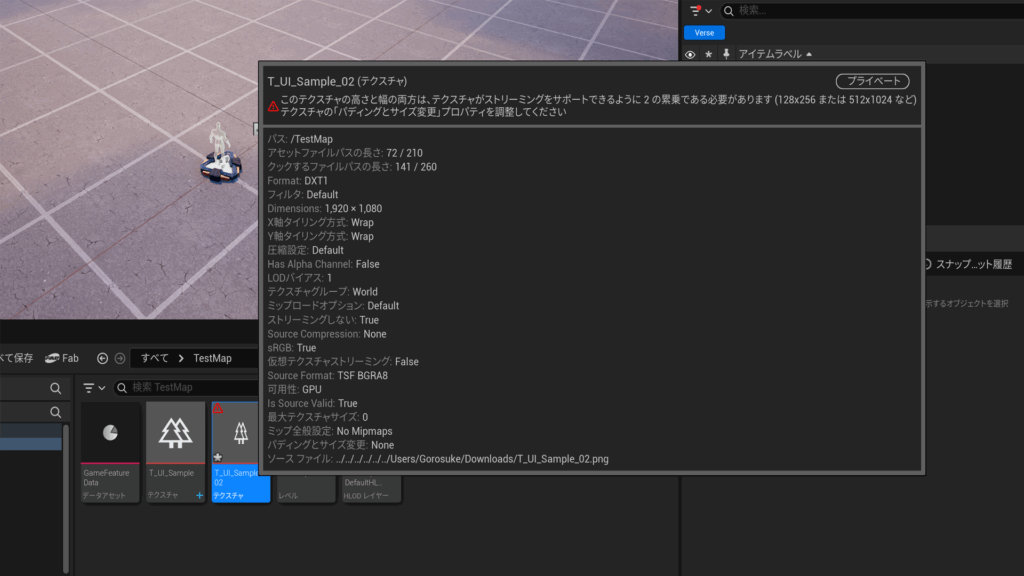Click the content browser vertical scrollbar

click(66, 498)
